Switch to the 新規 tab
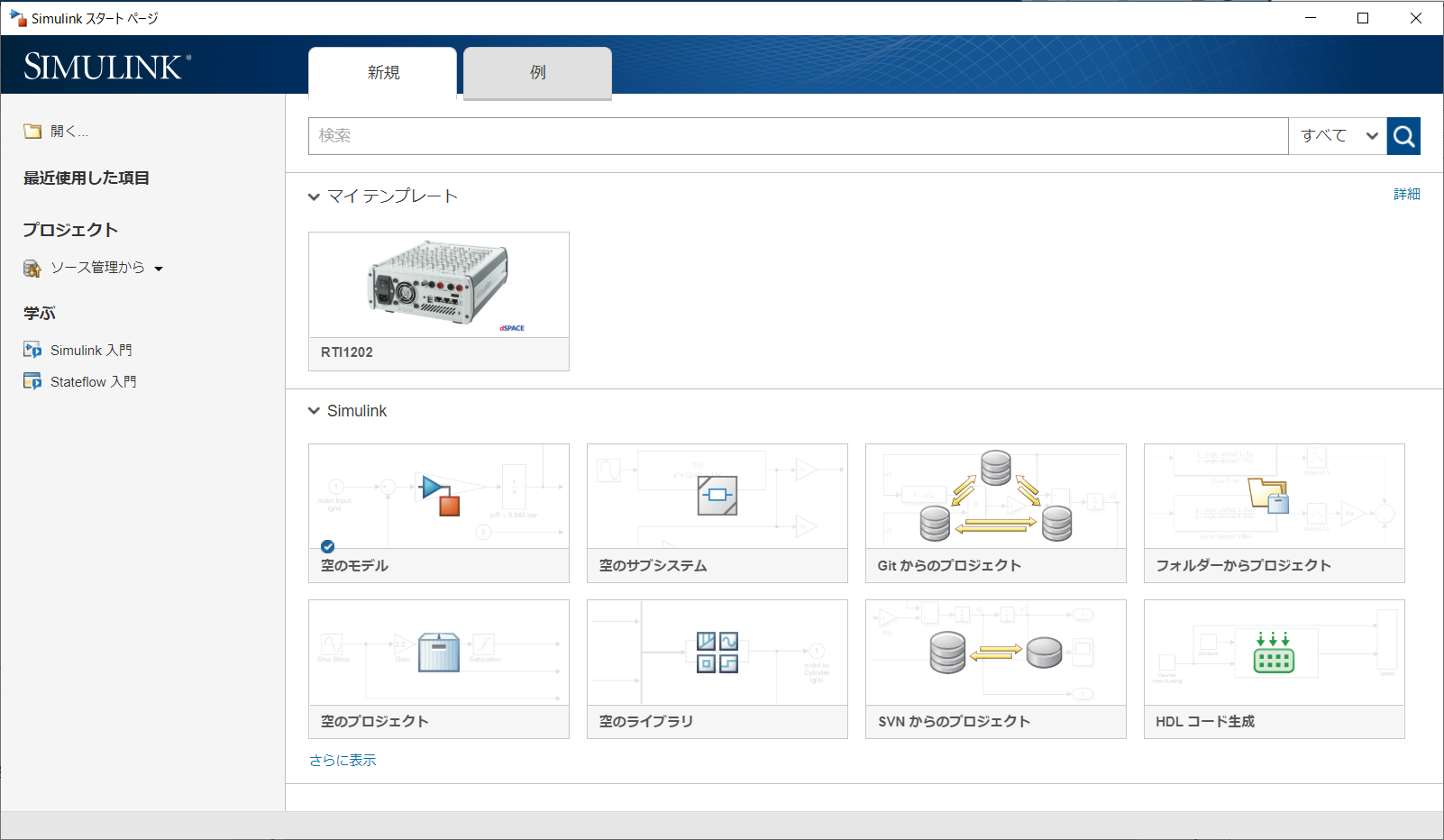The image size is (1444, 840). click(x=382, y=72)
